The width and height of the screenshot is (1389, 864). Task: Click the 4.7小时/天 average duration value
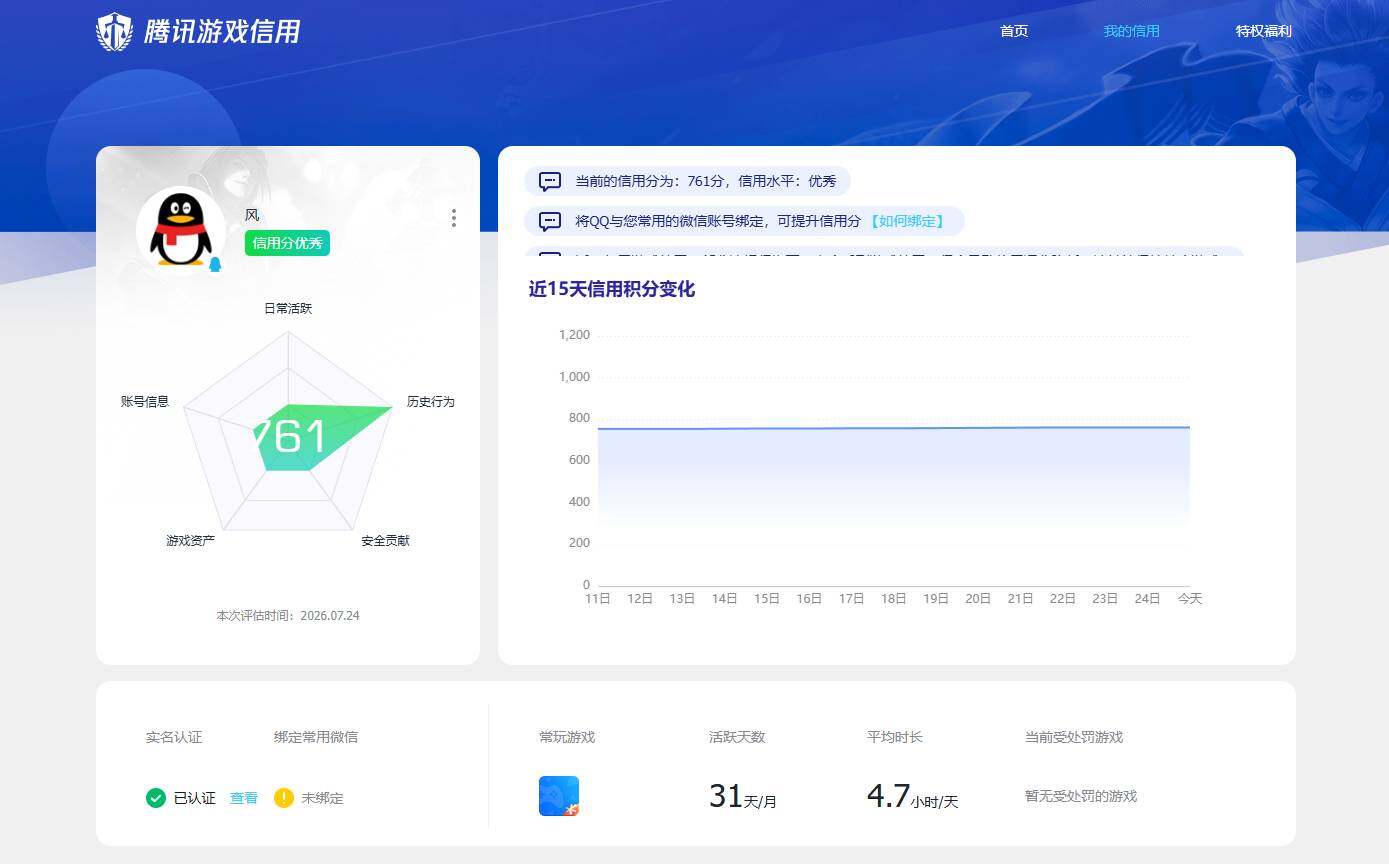(912, 797)
